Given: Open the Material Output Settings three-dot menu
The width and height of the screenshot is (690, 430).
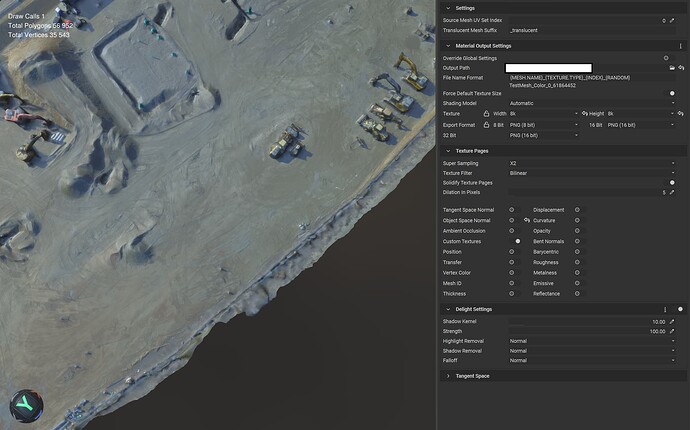Looking at the screenshot, I should click(680, 46).
